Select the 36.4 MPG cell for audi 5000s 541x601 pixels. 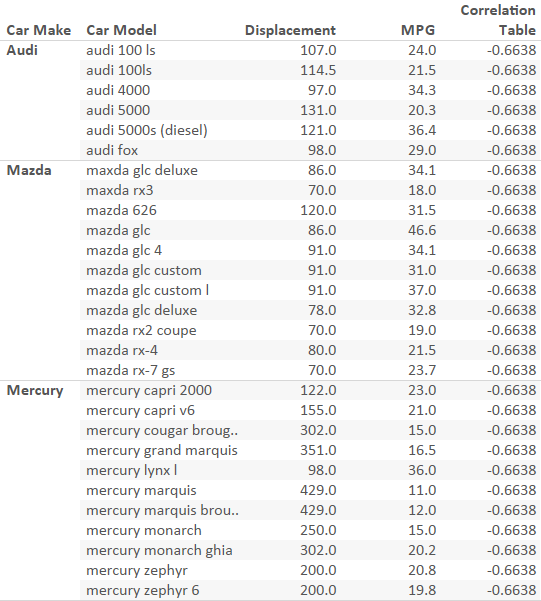(x=422, y=130)
